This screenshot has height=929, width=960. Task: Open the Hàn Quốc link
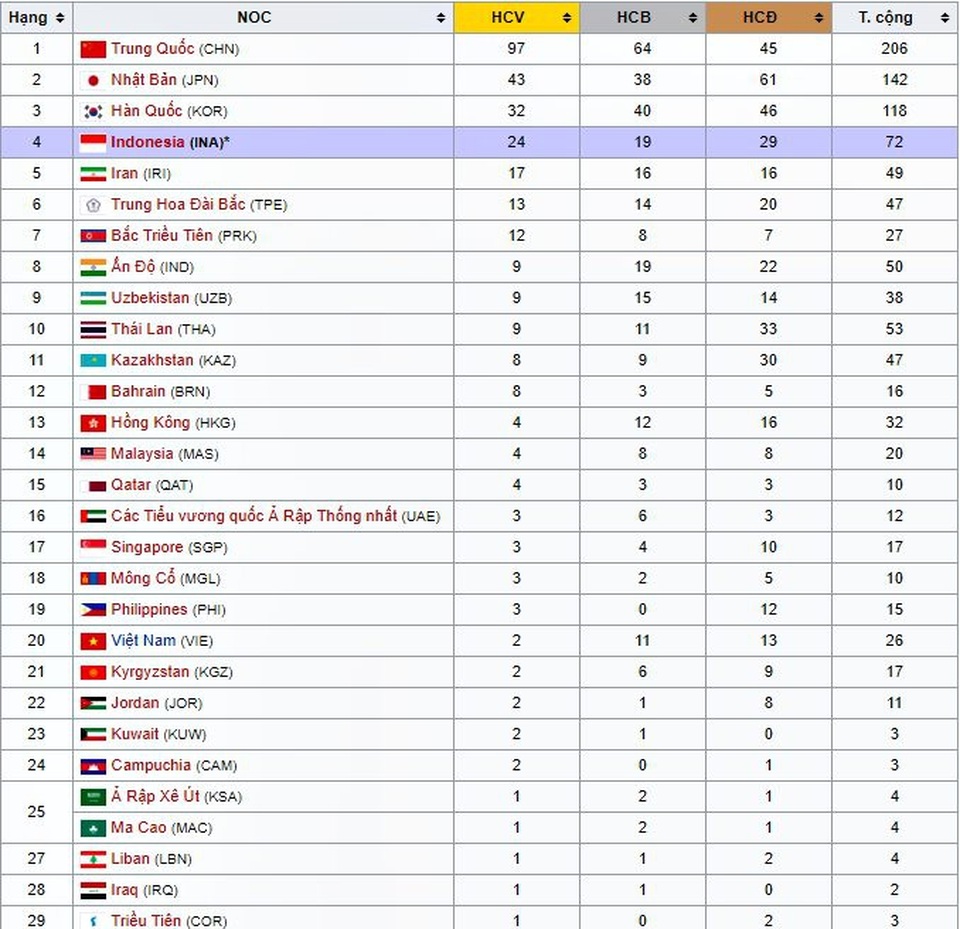tap(146, 111)
